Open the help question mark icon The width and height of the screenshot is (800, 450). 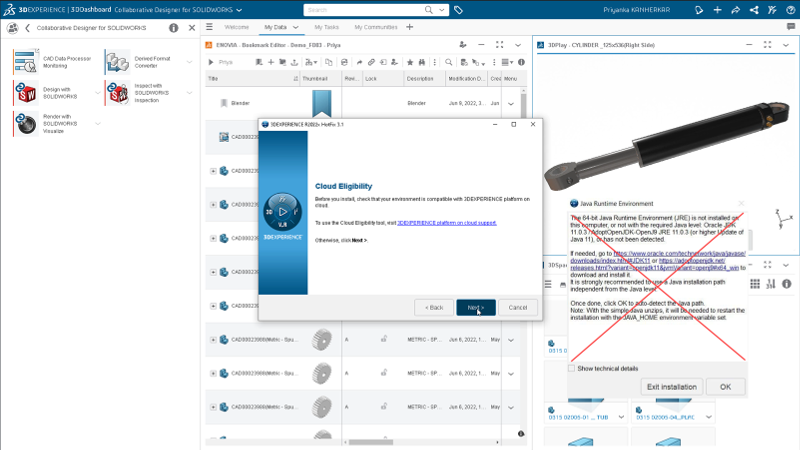pyautogui.click(x=790, y=10)
